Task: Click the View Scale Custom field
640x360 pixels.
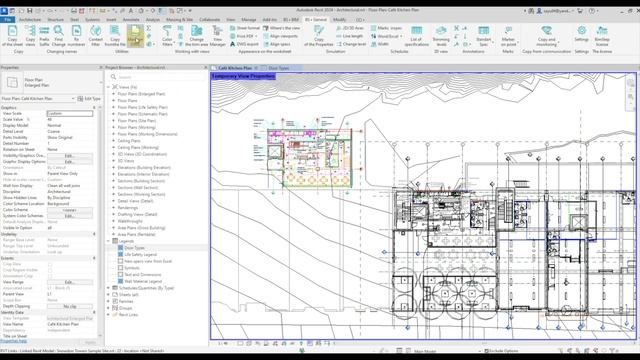Action: pyautogui.click(x=70, y=113)
